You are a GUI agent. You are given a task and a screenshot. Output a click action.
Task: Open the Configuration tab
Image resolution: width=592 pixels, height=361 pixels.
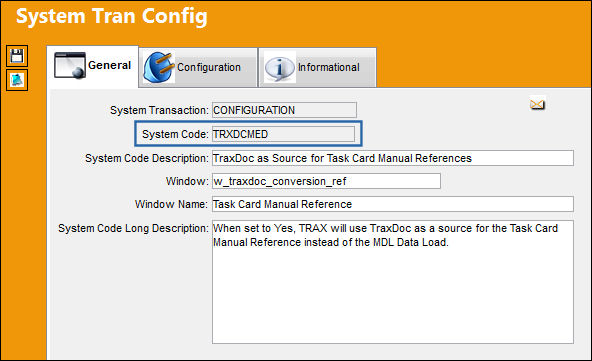pos(198,68)
